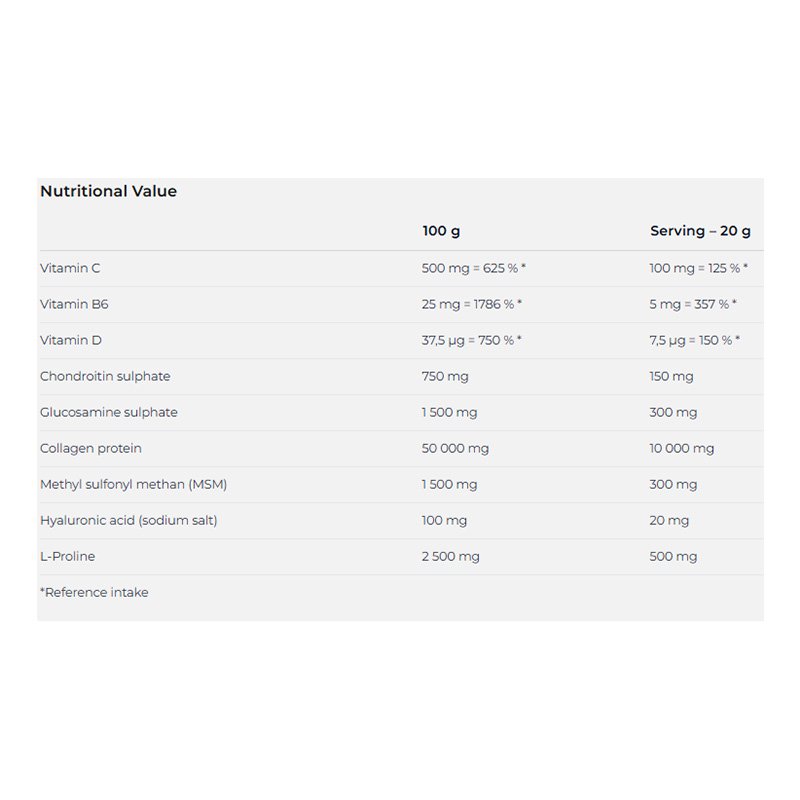Click the 20 mg hyaluronic acid value
This screenshot has height=800, width=800.
coord(669,520)
